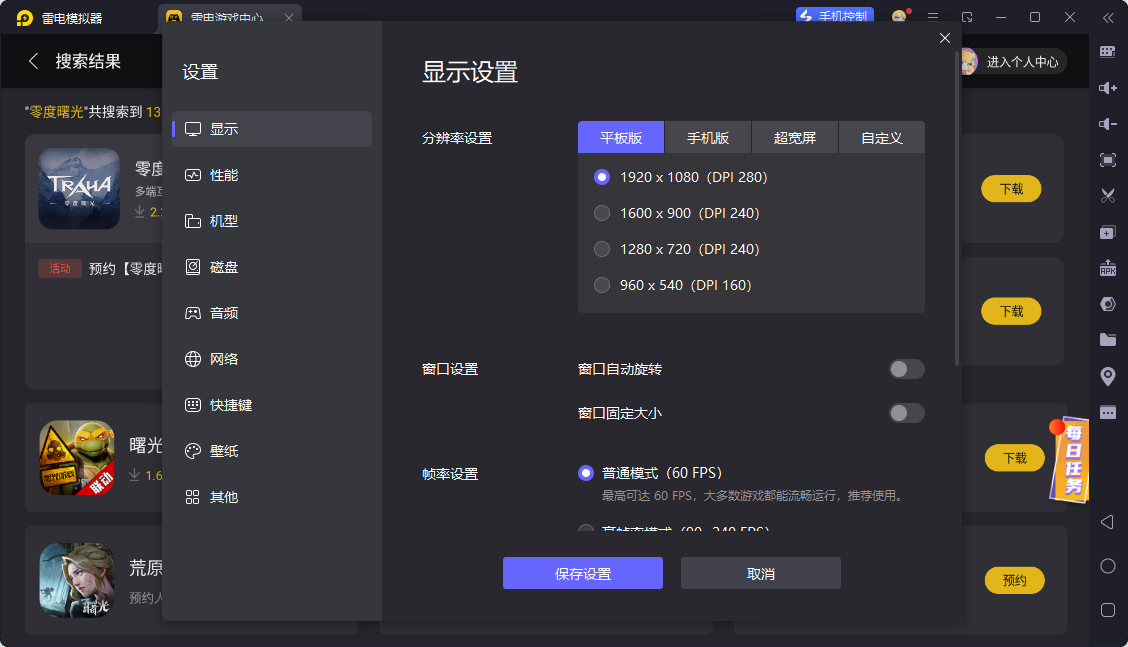Toggle 窗口自动旋转 switch
Screen dimensions: 1128x647
906,369
